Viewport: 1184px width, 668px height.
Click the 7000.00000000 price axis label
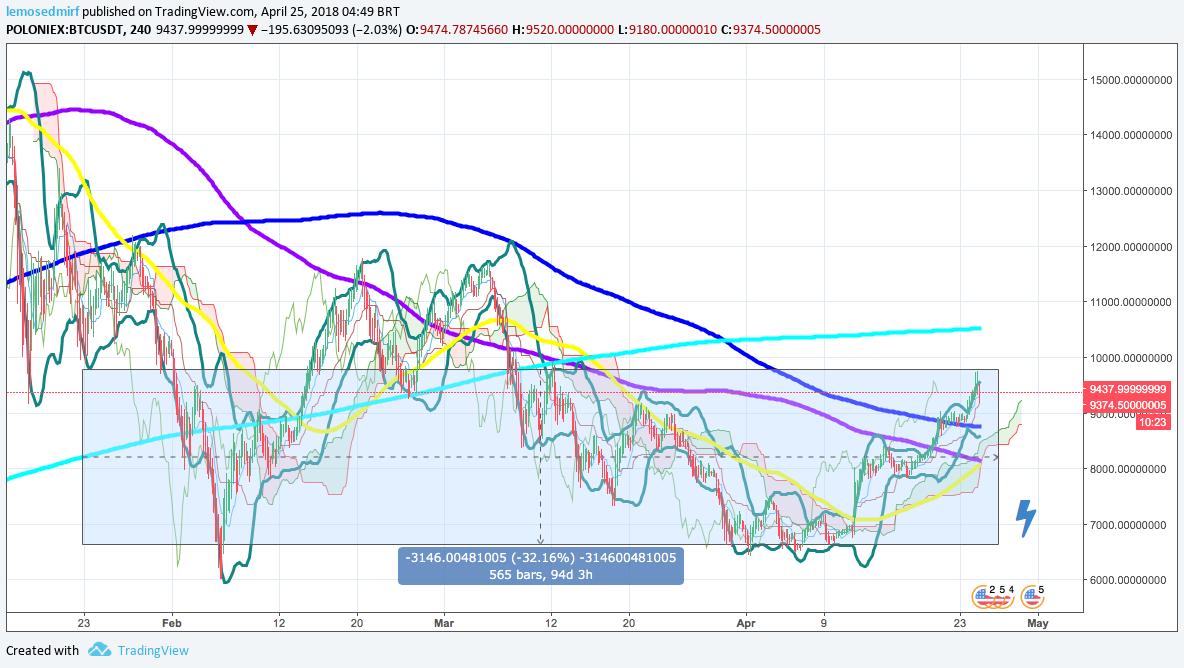pos(1130,525)
